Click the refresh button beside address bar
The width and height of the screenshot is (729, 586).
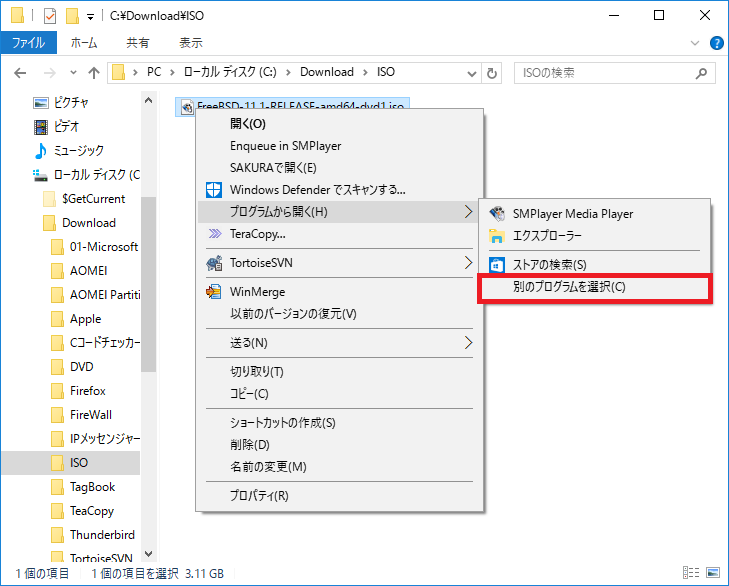point(491,73)
